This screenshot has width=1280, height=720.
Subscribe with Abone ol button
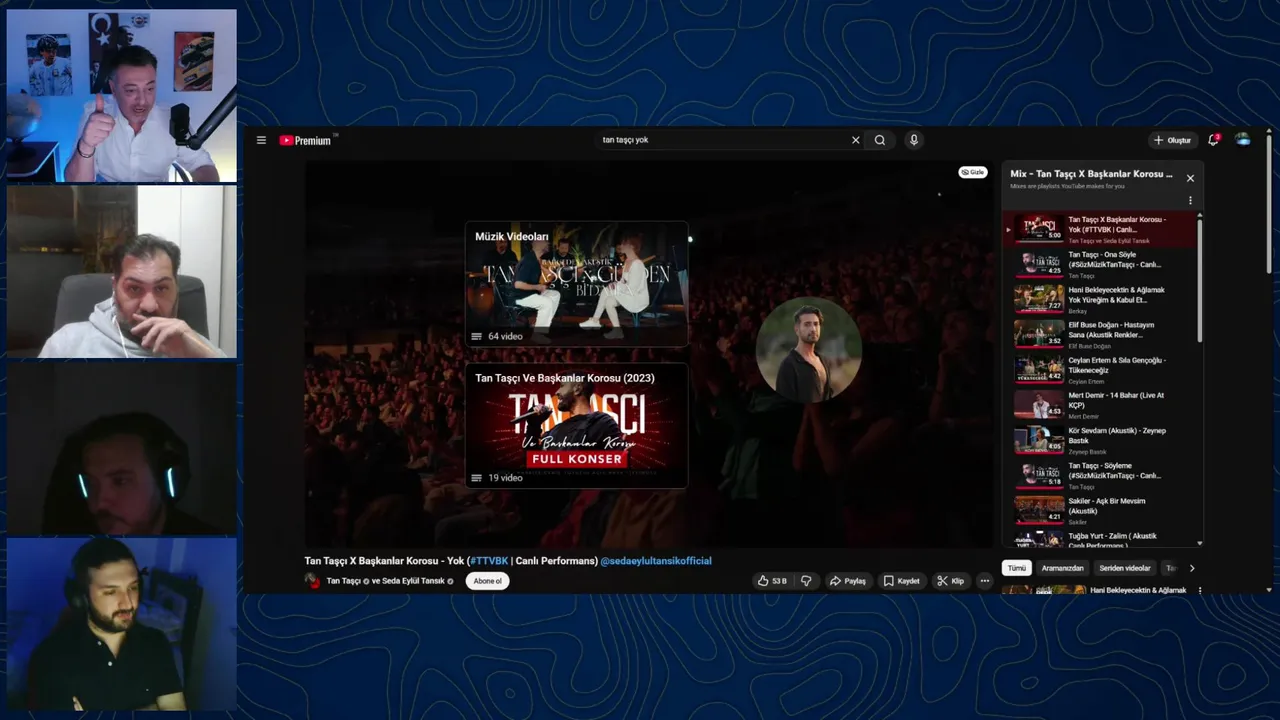point(487,581)
